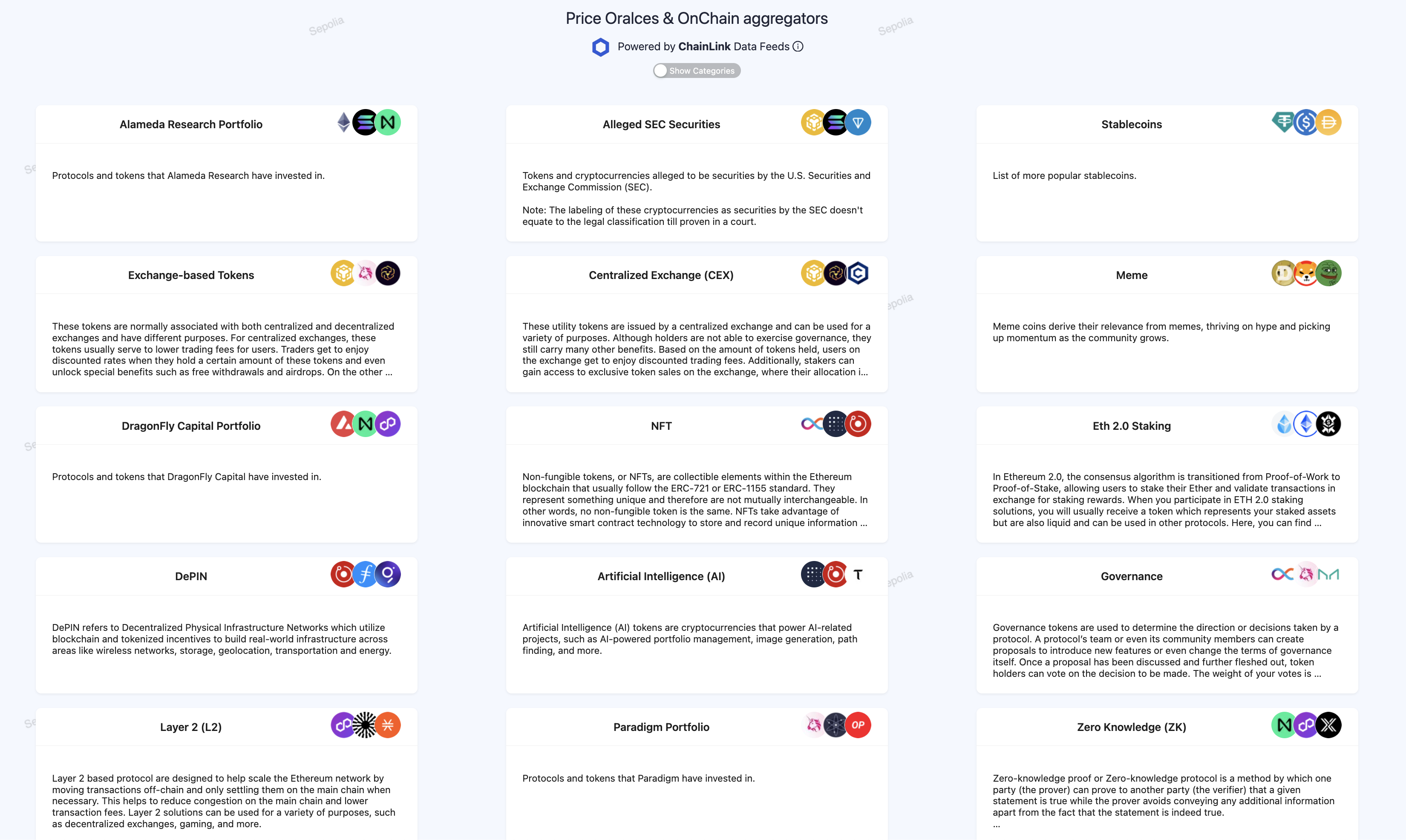This screenshot has width=1406, height=840.
Task: Click the Pepe frog icon in Meme card
Action: pos(1328,273)
